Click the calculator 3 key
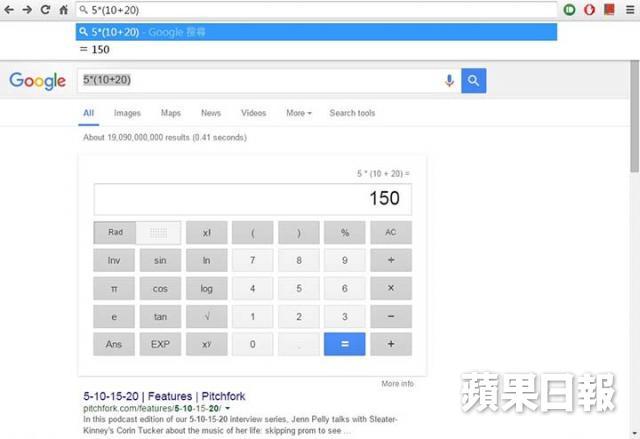640x439 pixels. [345, 317]
